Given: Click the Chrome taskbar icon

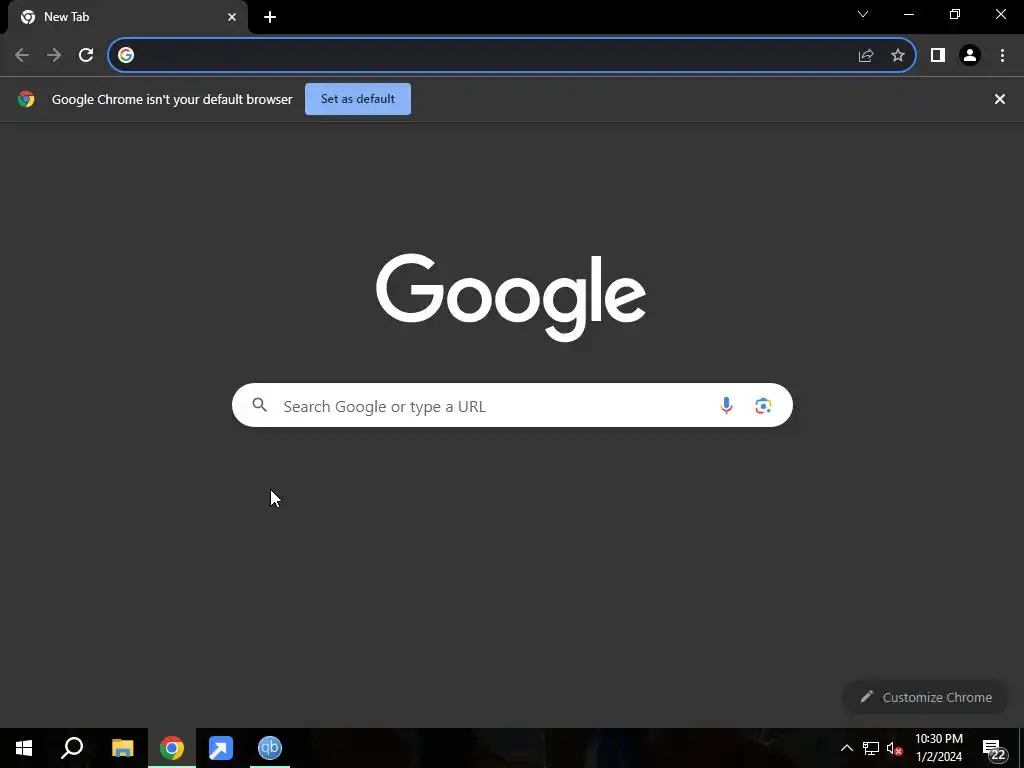Looking at the screenshot, I should [x=172, y=748].
